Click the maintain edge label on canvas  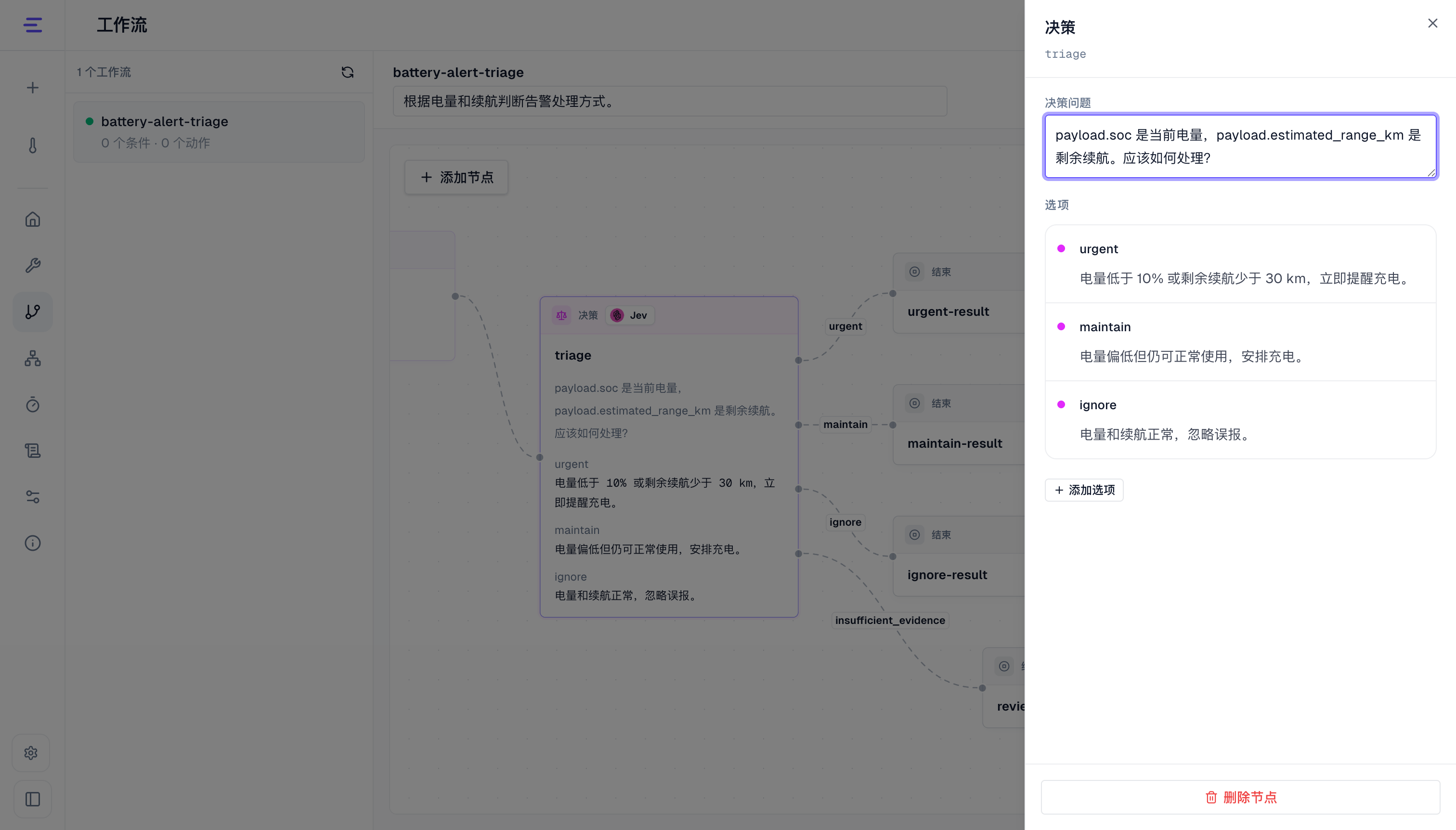click(845, 425)
